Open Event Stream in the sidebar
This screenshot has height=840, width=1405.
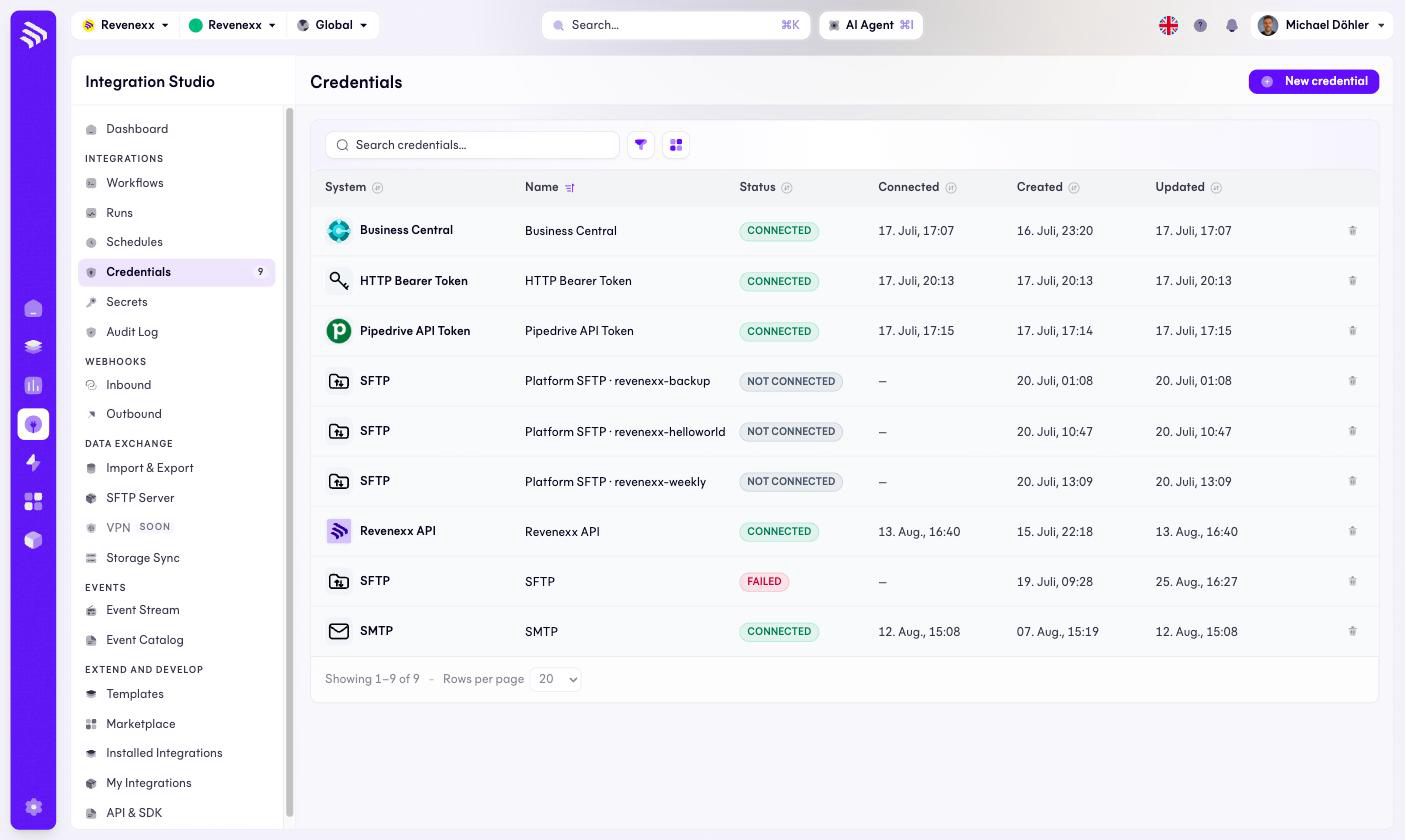(x=143, y=610)
